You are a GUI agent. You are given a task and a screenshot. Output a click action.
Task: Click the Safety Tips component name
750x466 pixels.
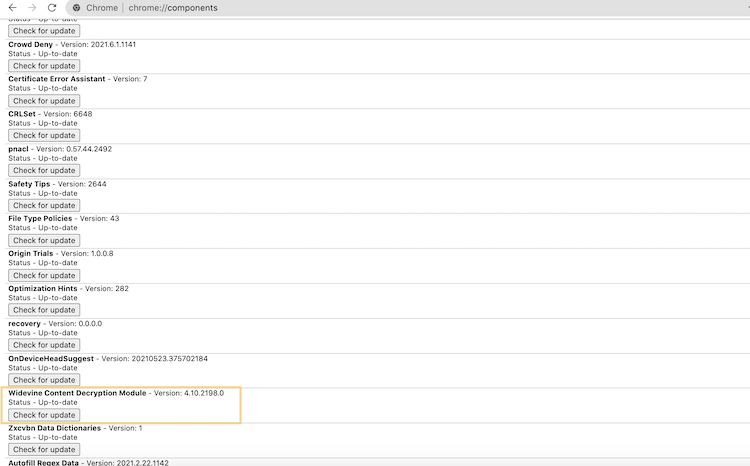(30, 184)
